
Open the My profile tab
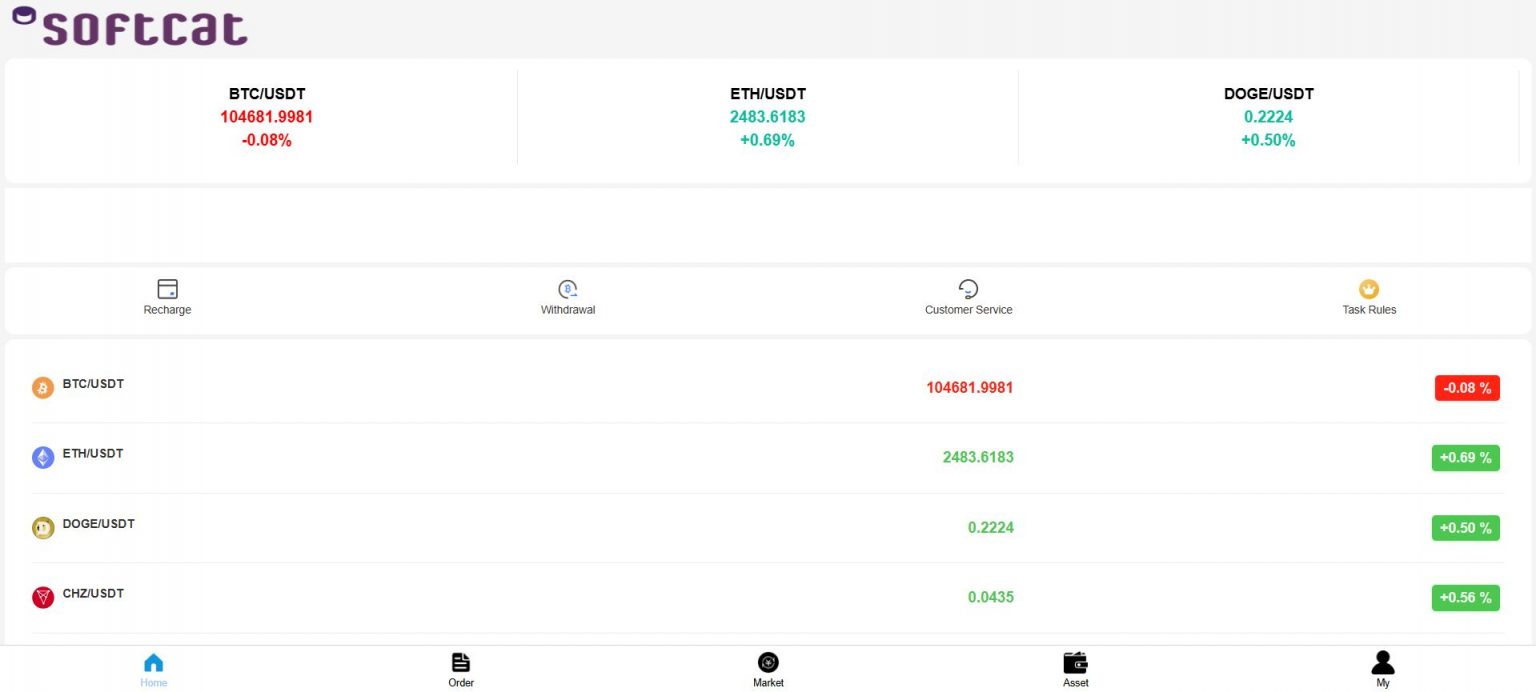tap(1383, 669)
